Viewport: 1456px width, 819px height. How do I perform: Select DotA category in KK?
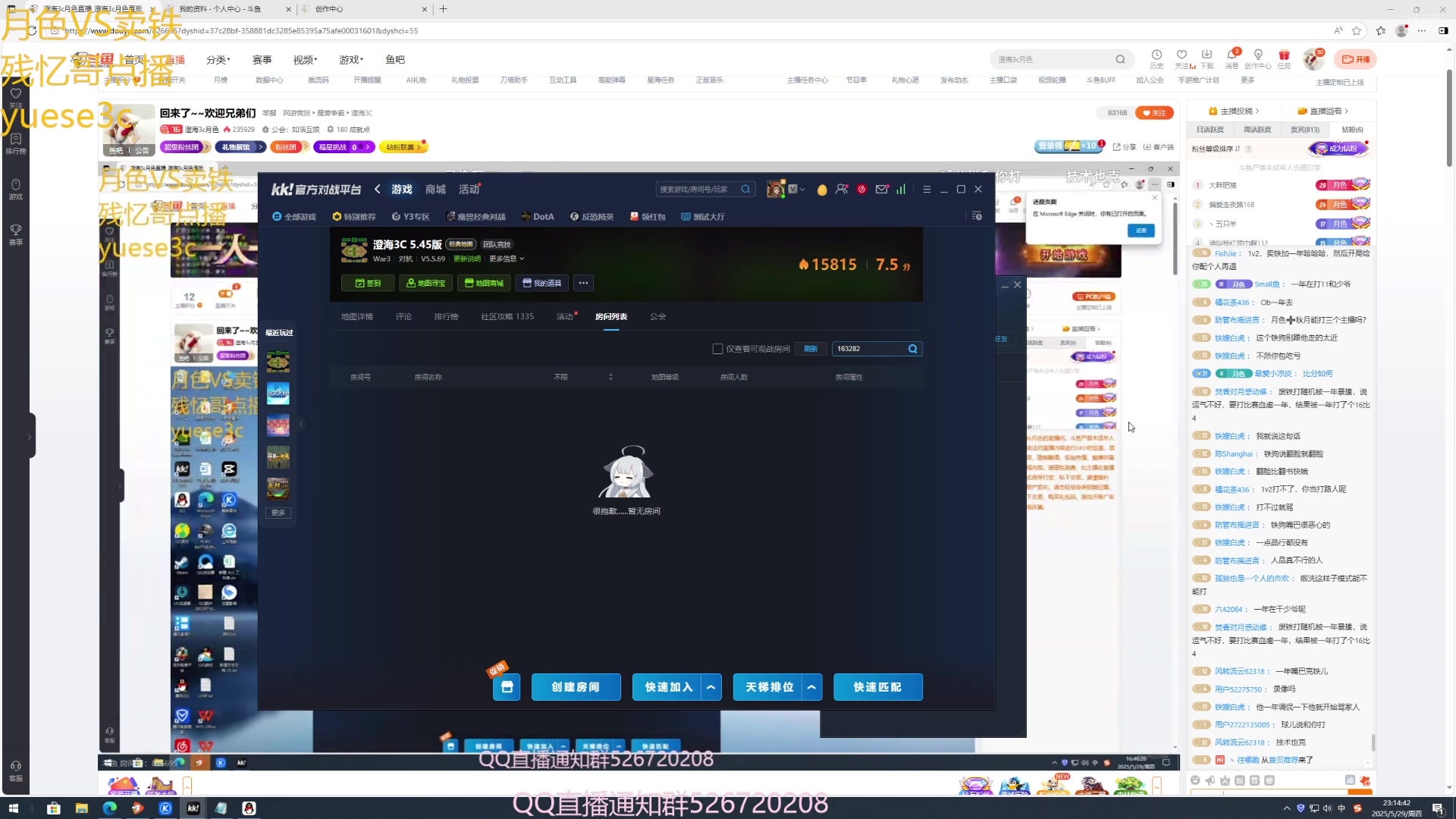coord(538,217)
